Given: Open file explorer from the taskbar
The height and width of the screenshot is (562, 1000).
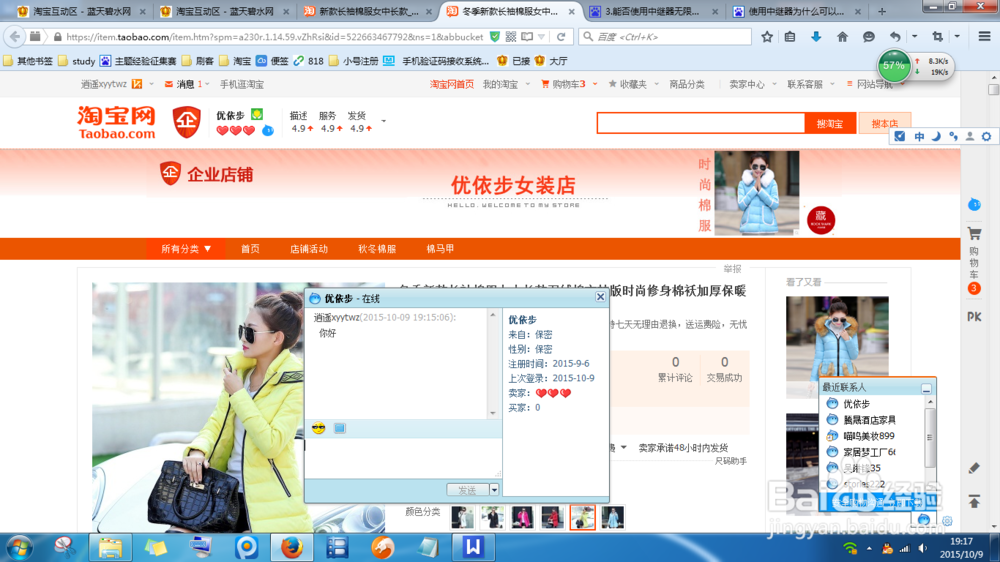Looking at the screenshot, I should pos(110,548).
